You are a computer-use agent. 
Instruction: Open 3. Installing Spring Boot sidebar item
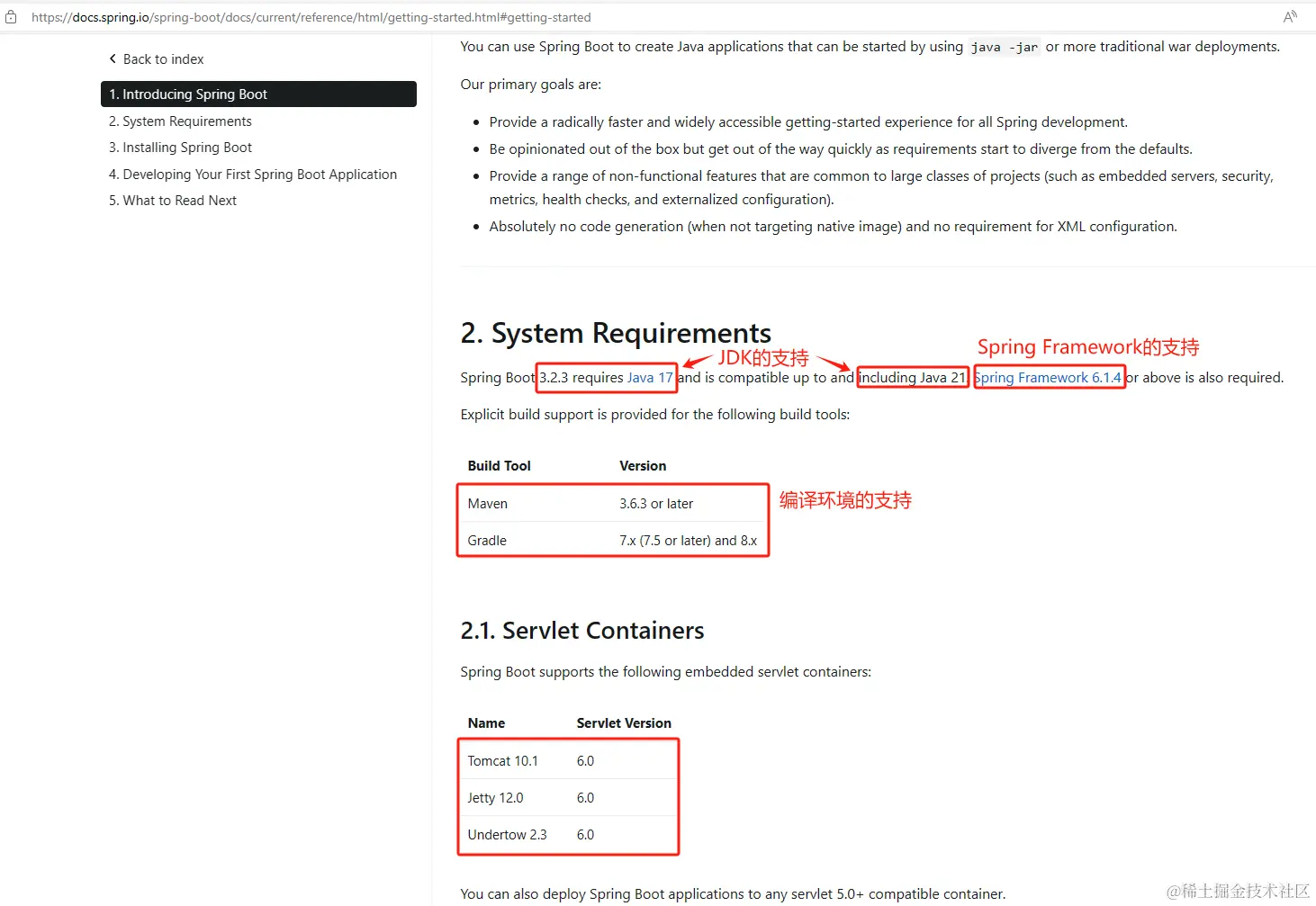pyautogui.click(x=180, y=148)
